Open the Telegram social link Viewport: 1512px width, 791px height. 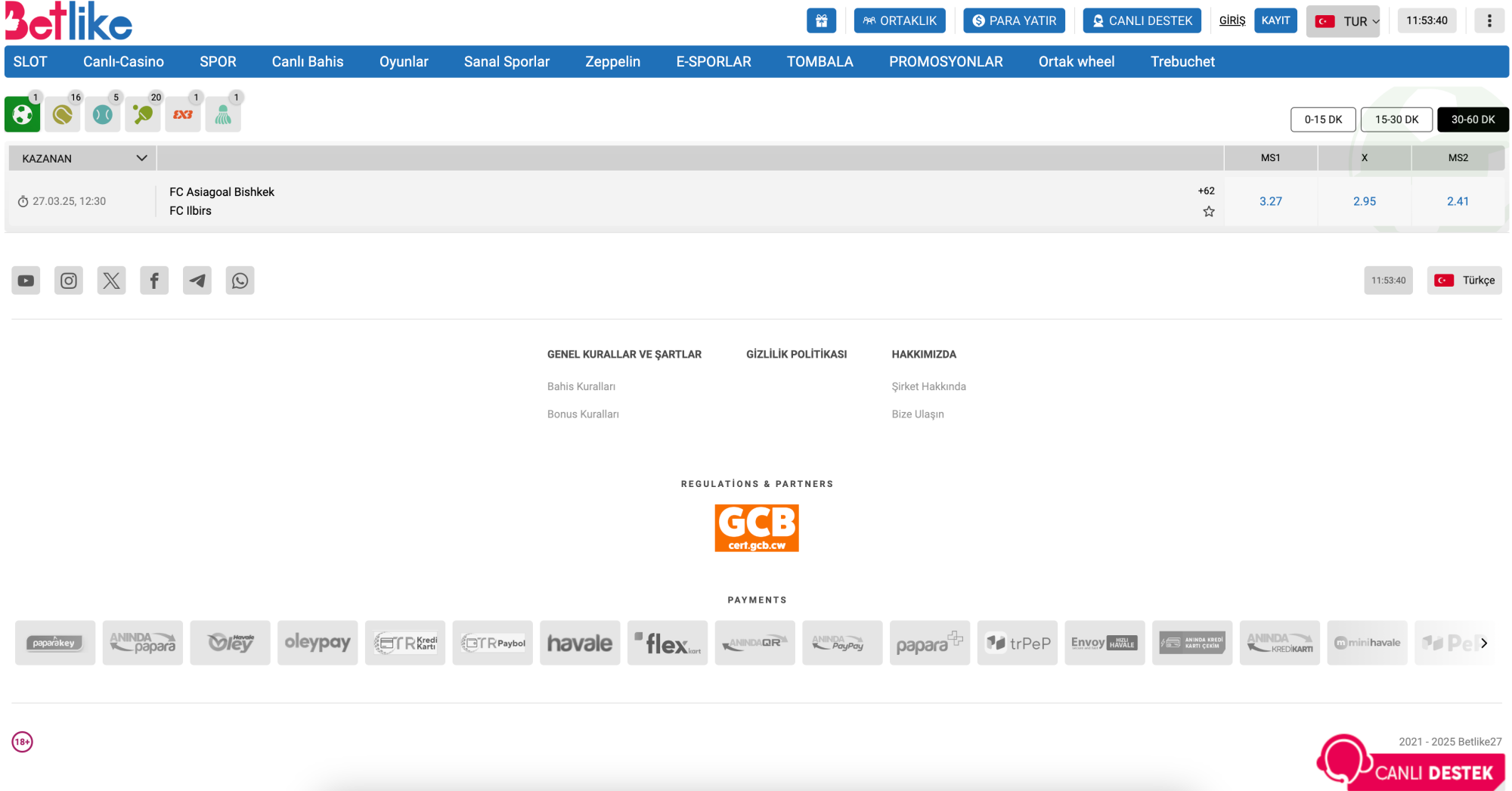tap(197, 281)
